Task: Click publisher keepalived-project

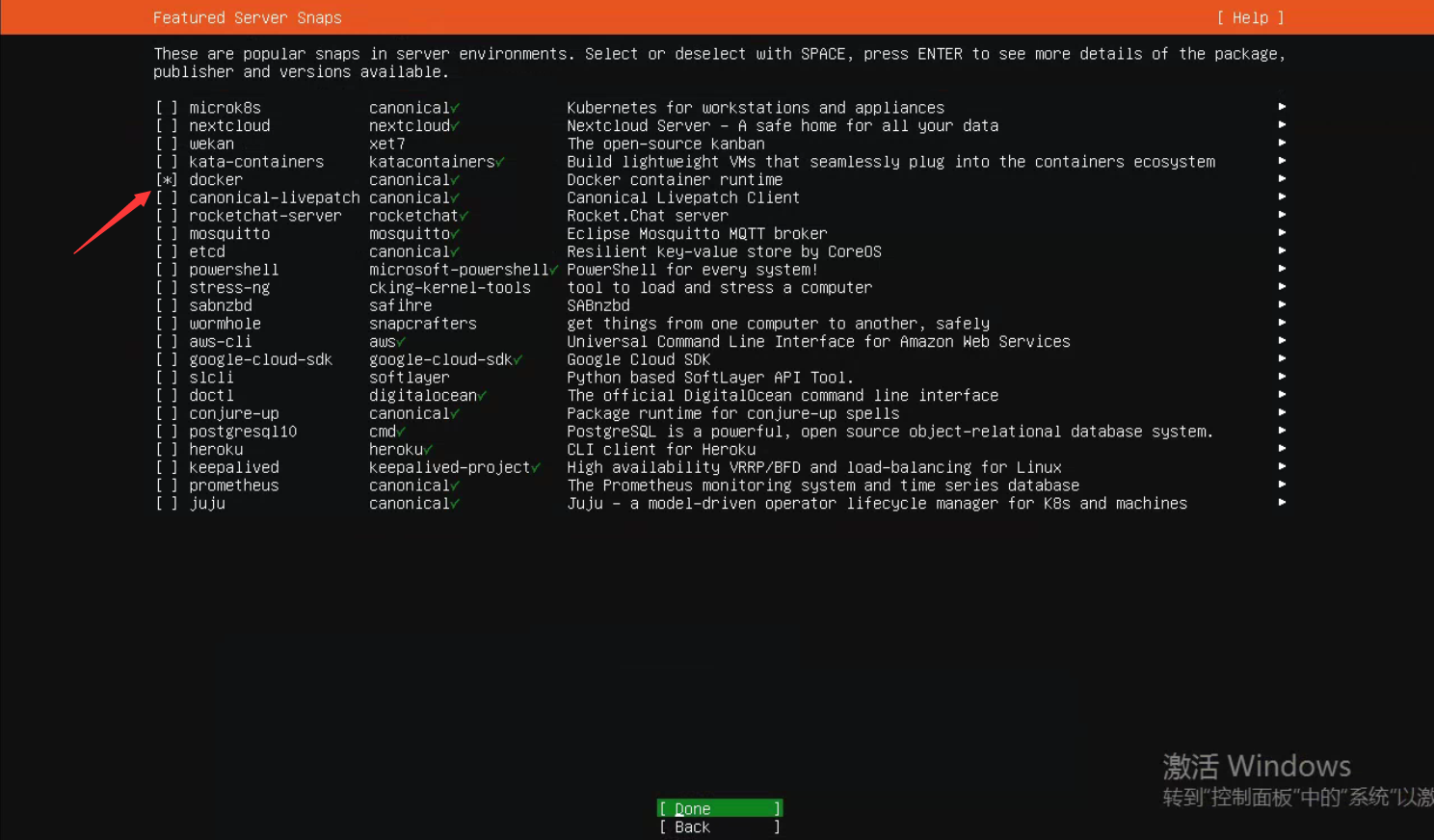Action: 450,468
